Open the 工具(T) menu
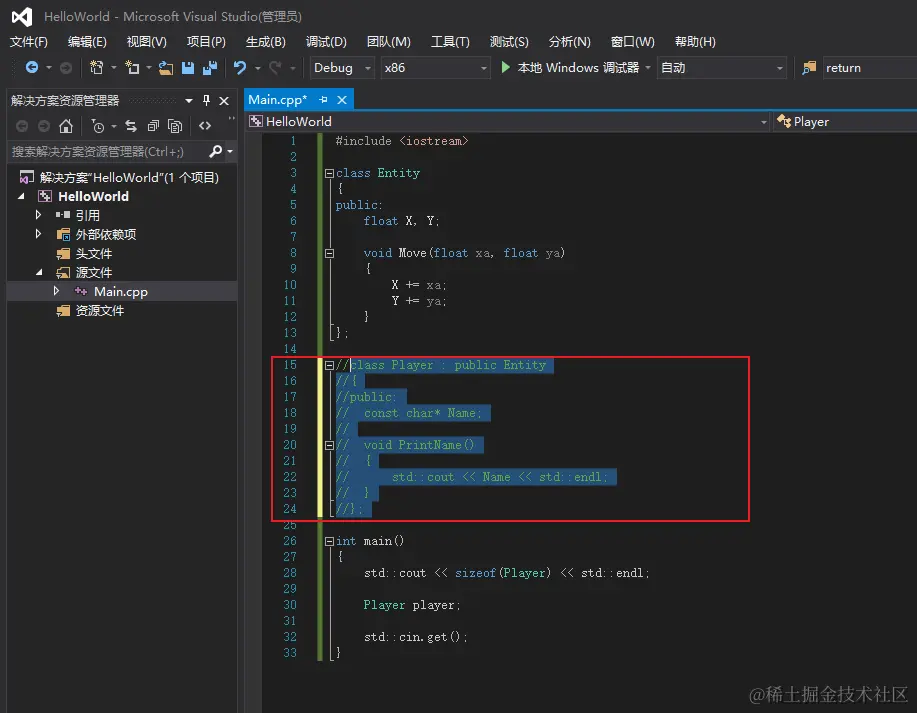This screenshot has width=917, height=713. tap(450, 42)
